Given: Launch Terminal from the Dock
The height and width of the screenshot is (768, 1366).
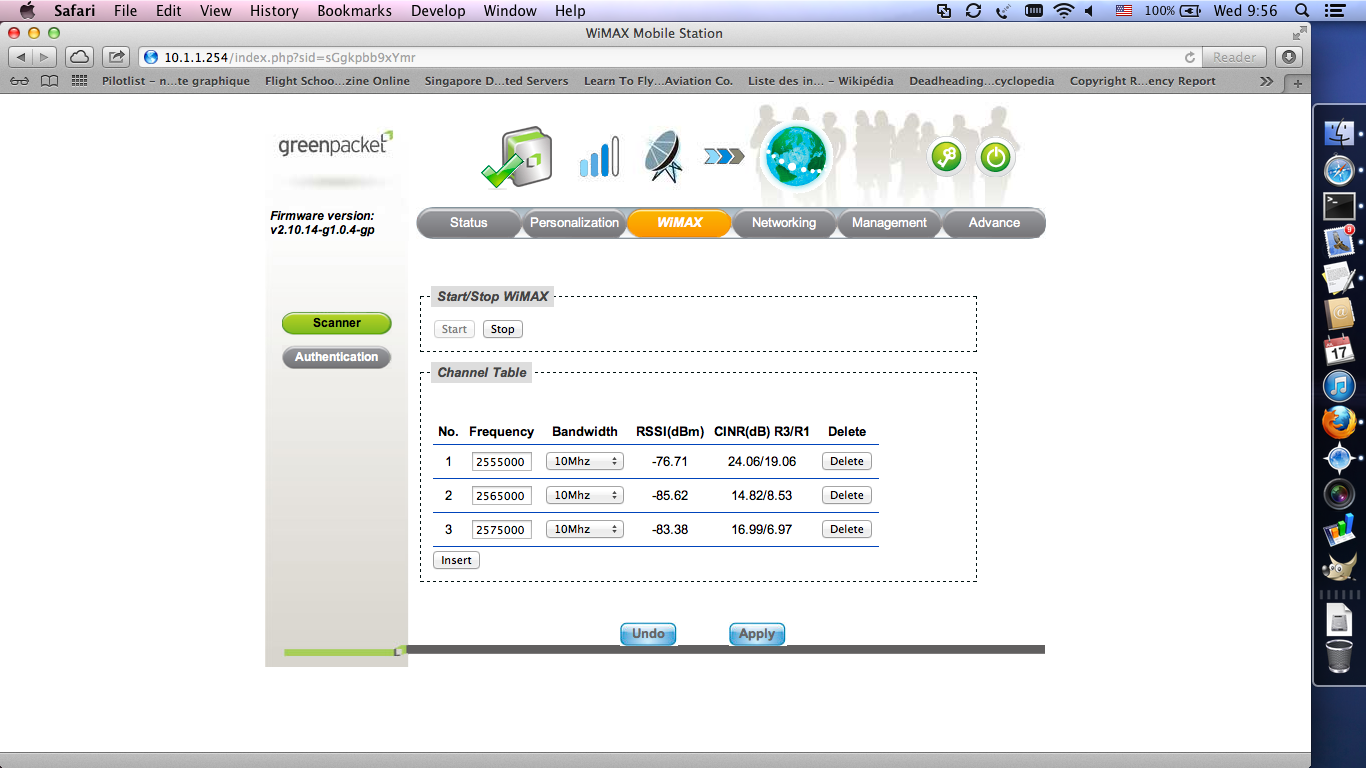Looking at the screenshot, I should [1339, 206].
